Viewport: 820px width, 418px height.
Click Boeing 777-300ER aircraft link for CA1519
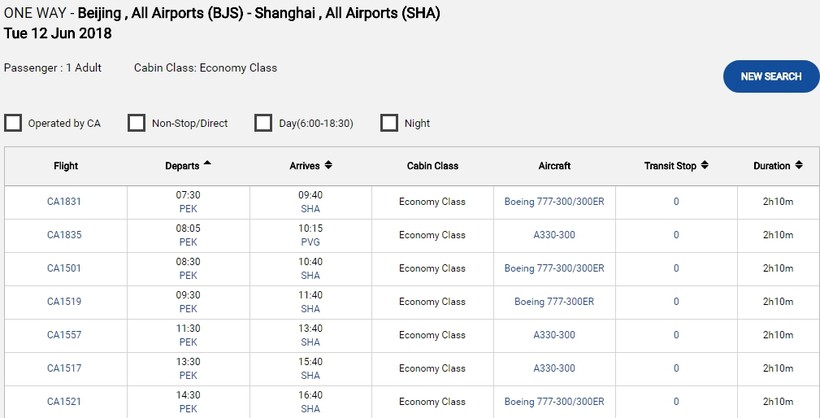[x=554, y=301]
